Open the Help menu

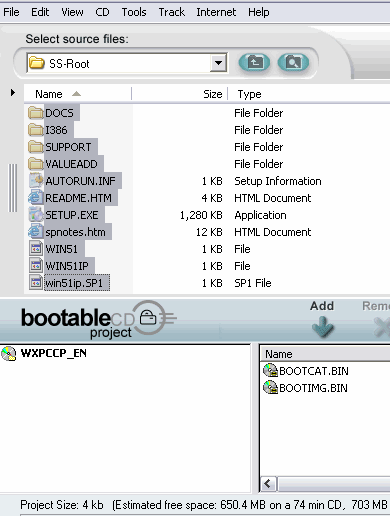coord(258,12)
